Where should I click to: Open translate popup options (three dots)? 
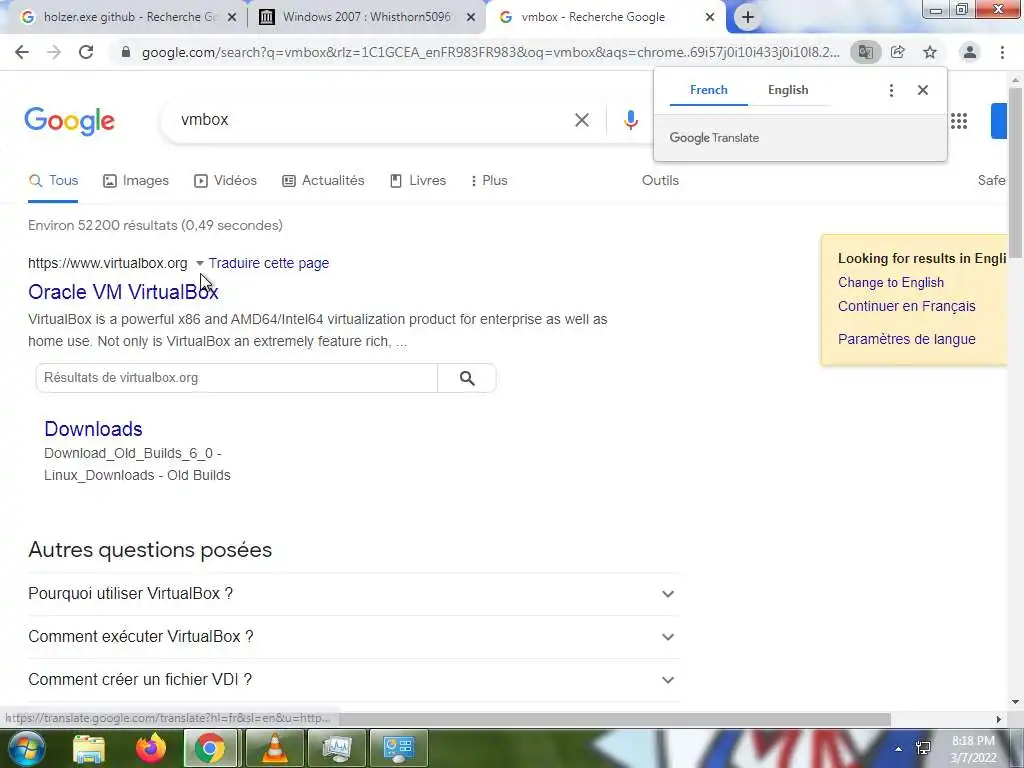point(891,90)
